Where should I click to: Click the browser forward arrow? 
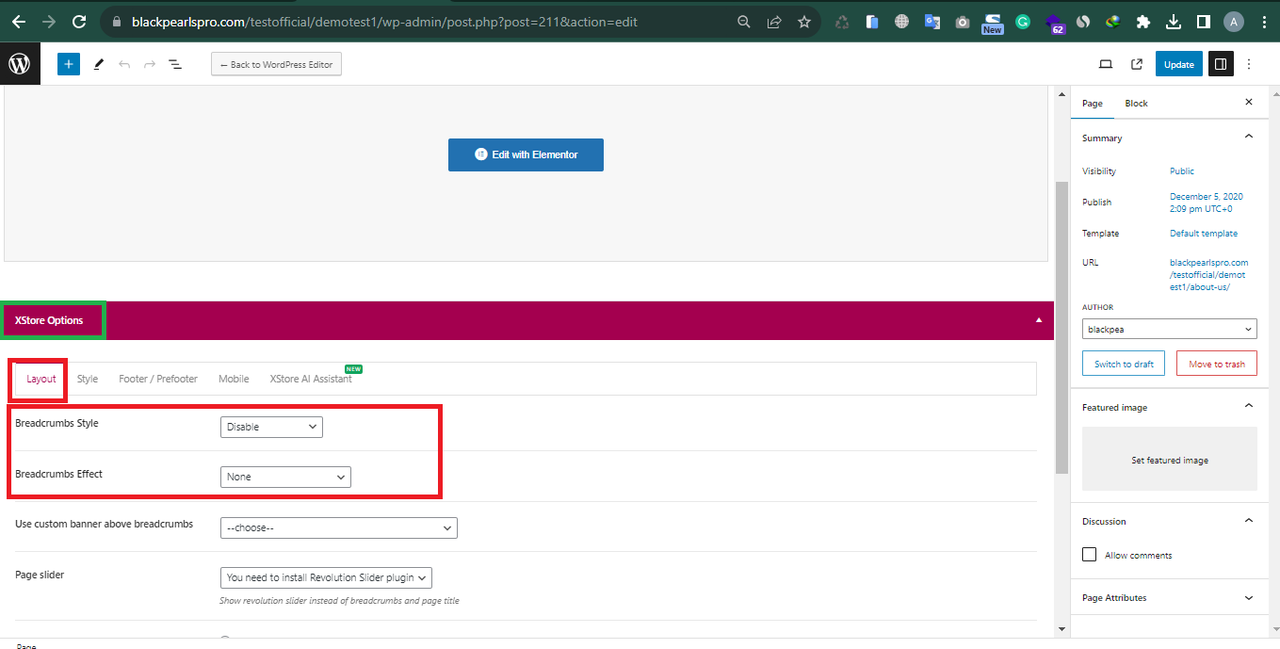coord(48,21)
